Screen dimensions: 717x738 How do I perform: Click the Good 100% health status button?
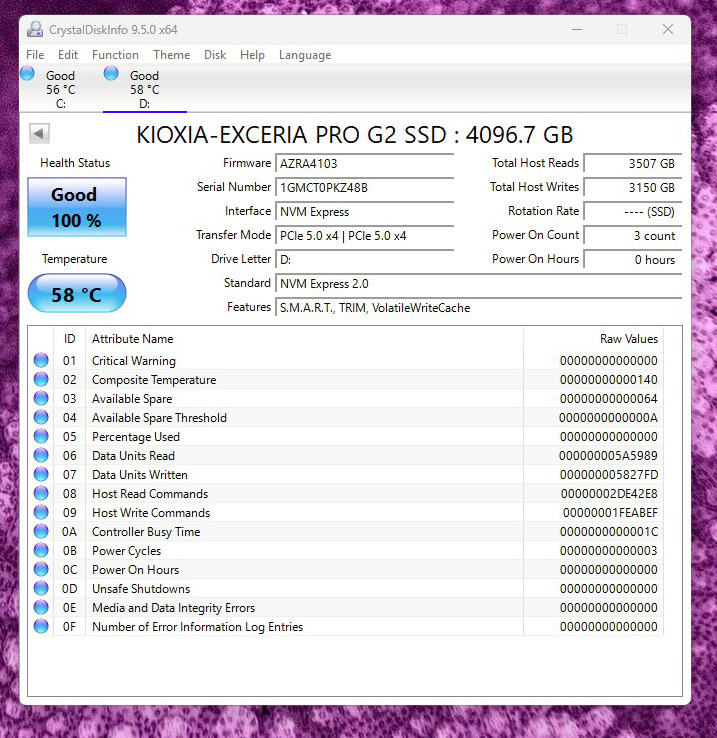[76, 207]
